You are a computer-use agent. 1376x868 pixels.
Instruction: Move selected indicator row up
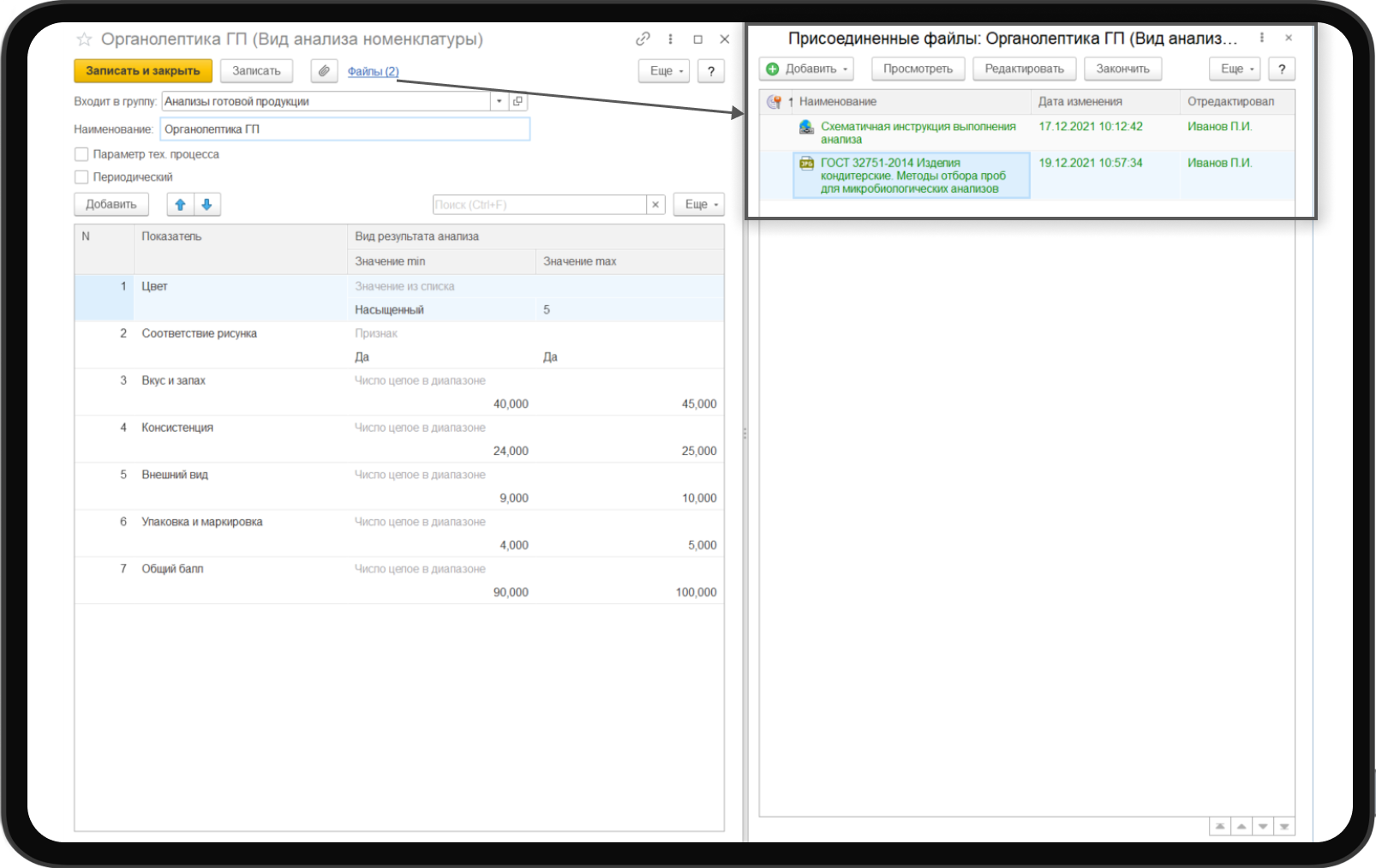pos(180,205)
